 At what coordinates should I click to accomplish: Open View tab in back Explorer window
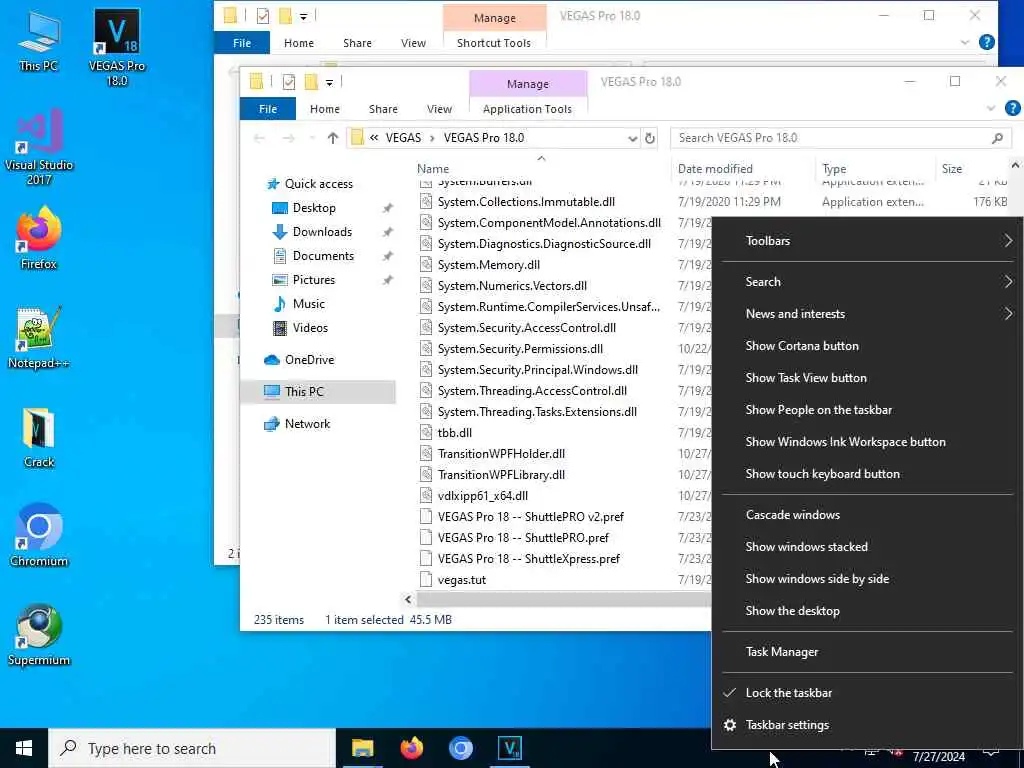(x=413, y=43)
